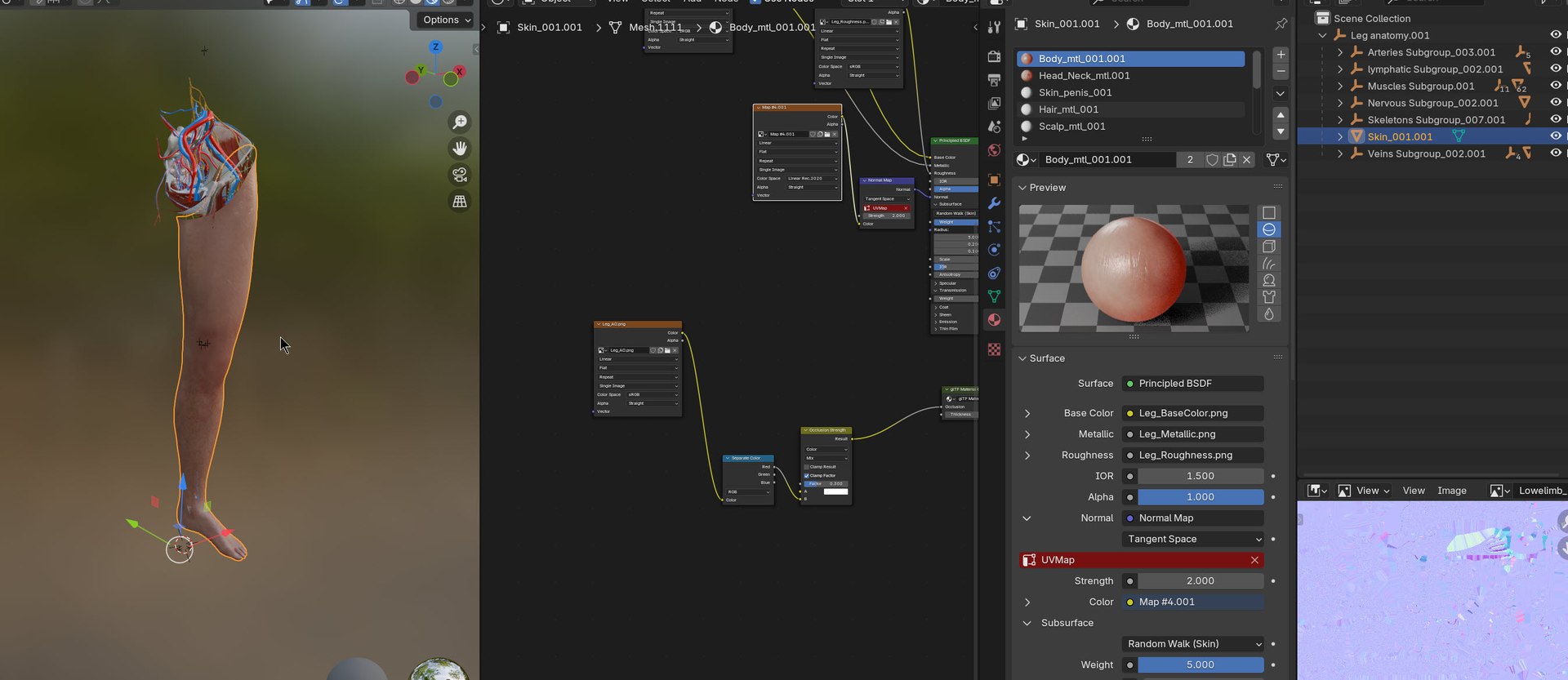The height and width of the screenshot is (680, 1568).
Task: Clear the UVMap field
Action: point(1254,560)
